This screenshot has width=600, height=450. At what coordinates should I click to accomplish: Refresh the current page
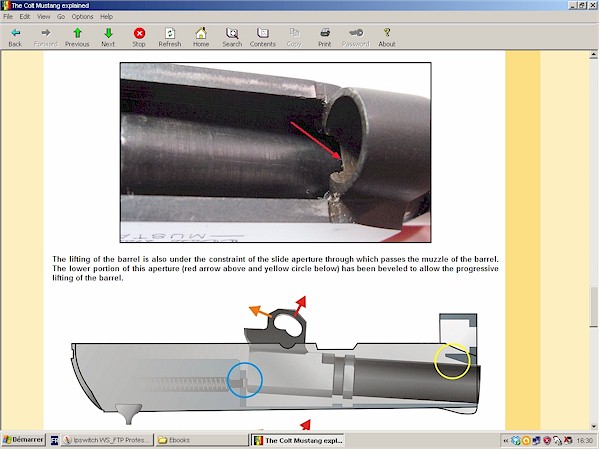pos(170,37)
